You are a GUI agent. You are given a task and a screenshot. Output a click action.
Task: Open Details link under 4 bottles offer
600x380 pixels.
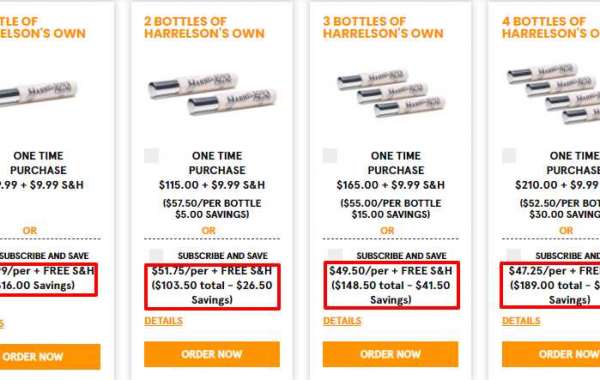(521, 321)
